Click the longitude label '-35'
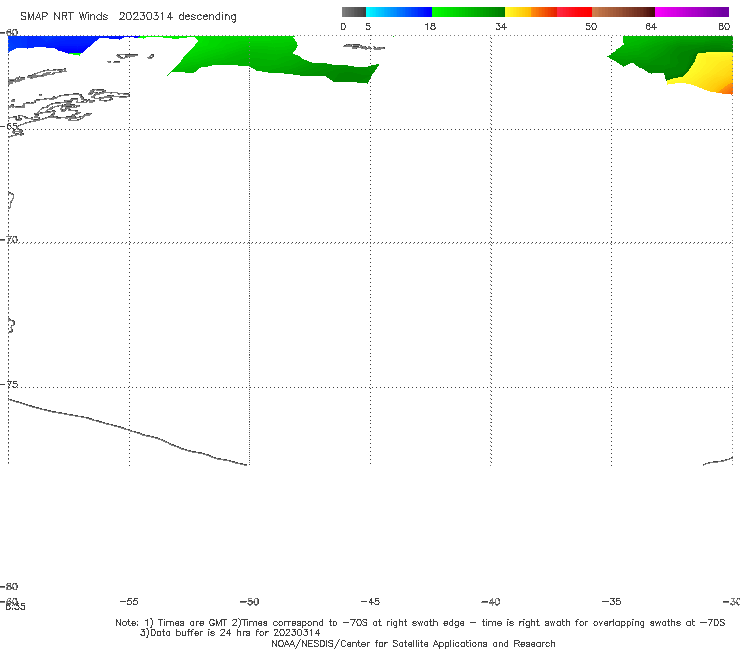The width and height of the screenshot is (740, 650). 612,601
